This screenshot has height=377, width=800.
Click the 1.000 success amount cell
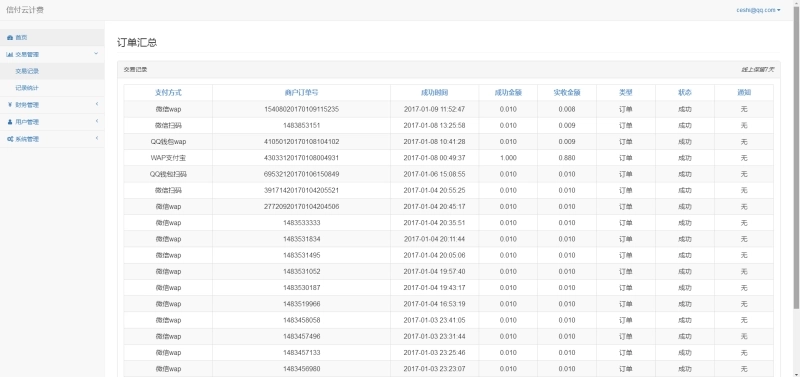coord(508,158)
